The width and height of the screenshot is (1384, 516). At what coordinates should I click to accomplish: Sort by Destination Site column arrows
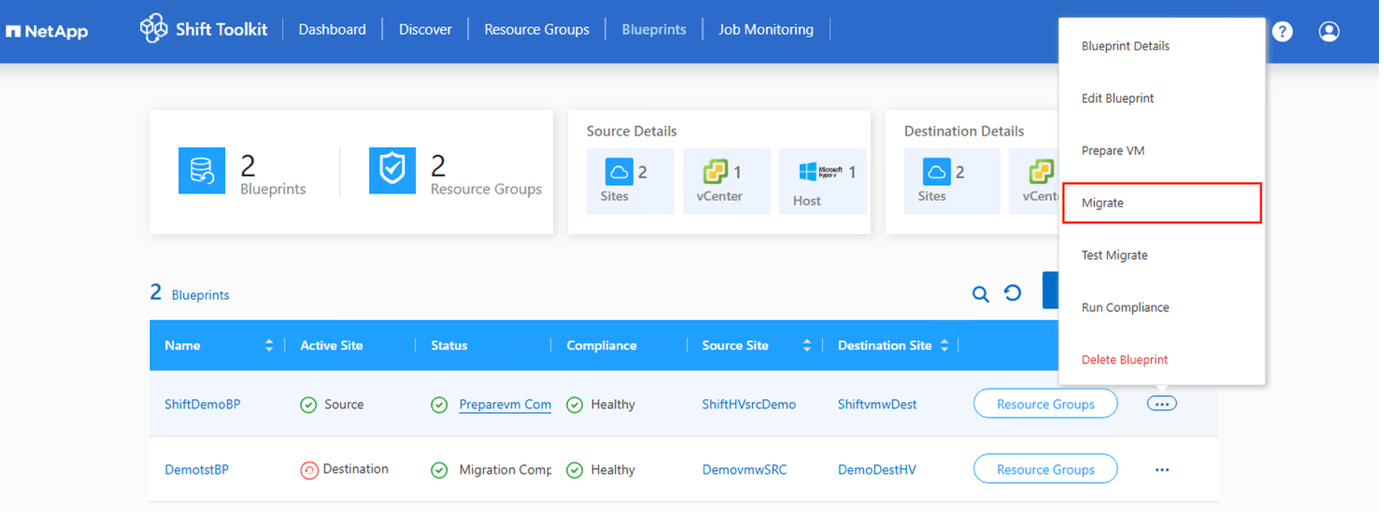point(943,346)
